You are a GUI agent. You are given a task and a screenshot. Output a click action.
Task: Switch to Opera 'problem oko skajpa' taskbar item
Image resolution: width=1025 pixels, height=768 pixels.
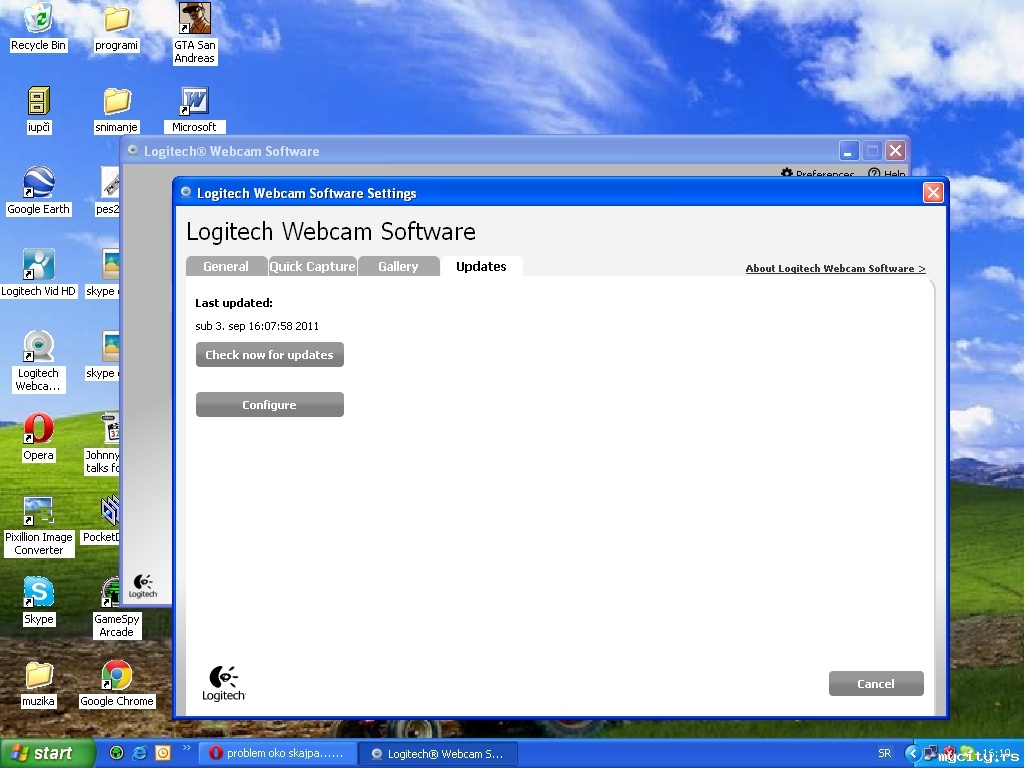278,754
